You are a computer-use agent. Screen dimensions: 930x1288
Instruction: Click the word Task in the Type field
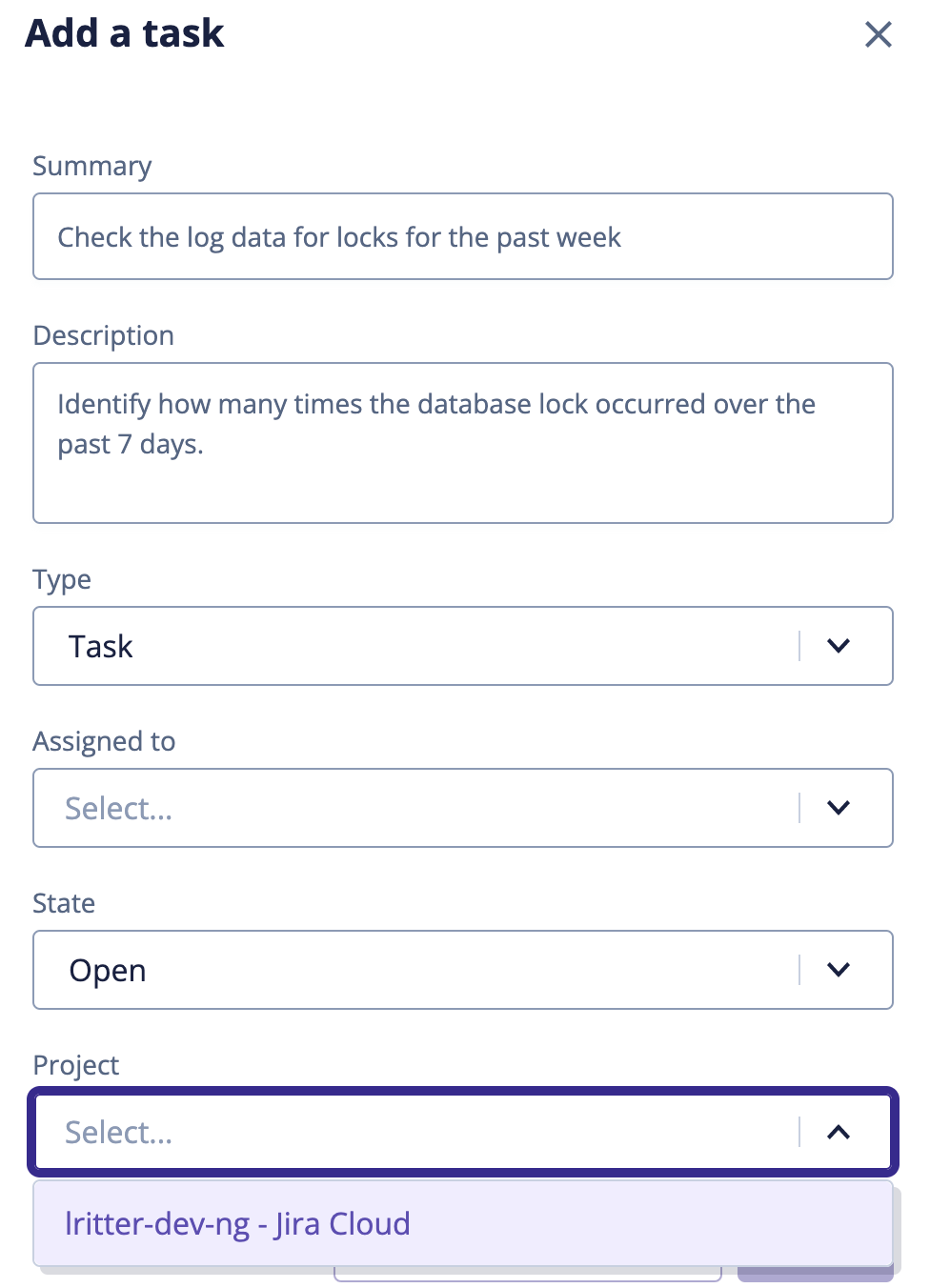coord(100,646)
